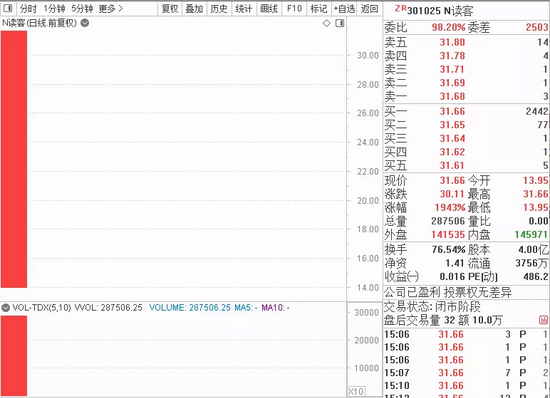Add the stock to 自选 watchlist

344,8
